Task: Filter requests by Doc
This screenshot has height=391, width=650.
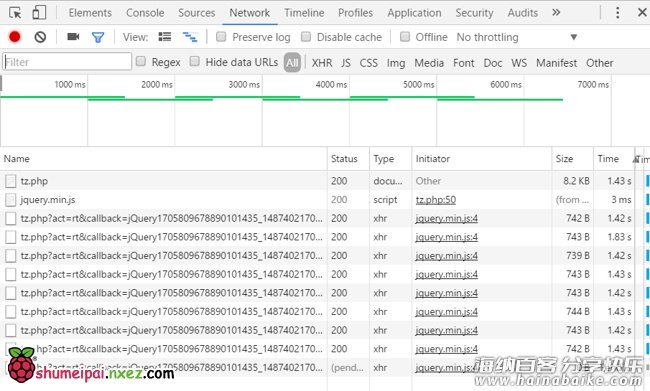Action: 493,63
